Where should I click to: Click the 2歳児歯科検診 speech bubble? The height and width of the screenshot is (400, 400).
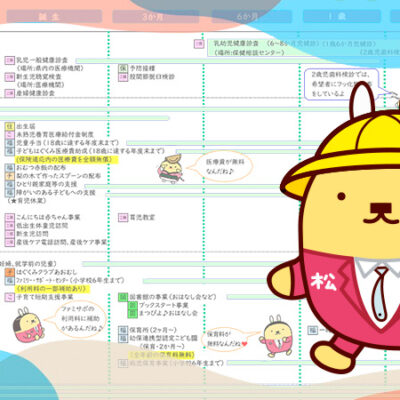(x=343, y=84)
